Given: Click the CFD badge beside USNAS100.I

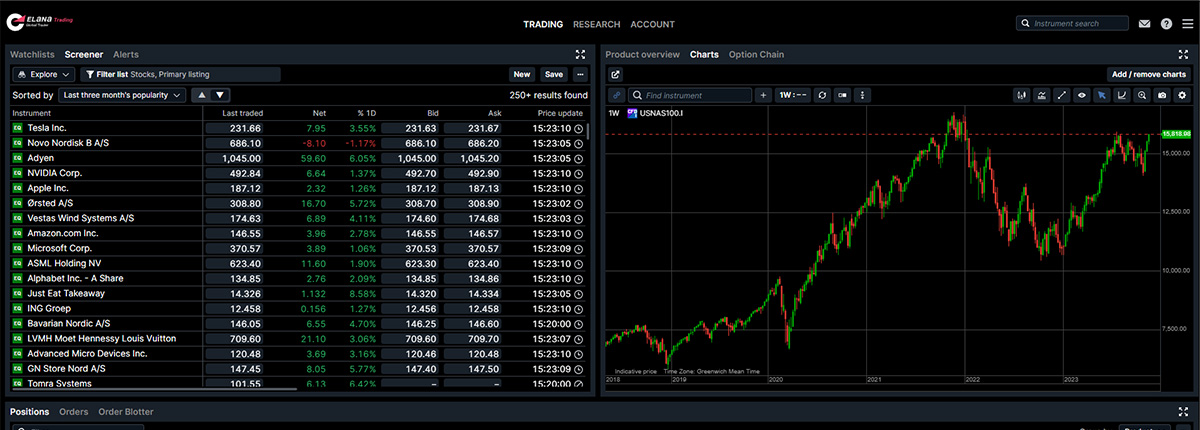Looking at the screenshot, I should pyautogui.click(x=632, y=113).
